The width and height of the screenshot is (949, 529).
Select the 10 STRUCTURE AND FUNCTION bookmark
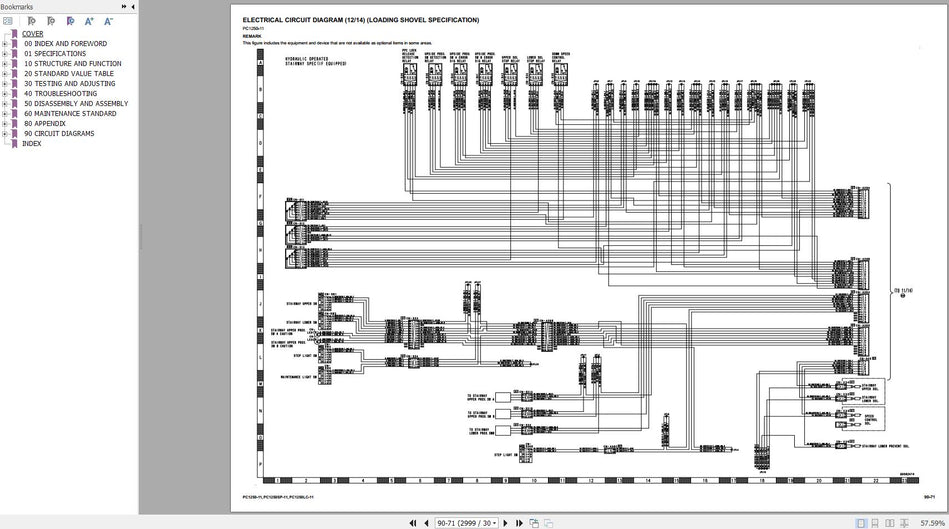click(72, 63)
